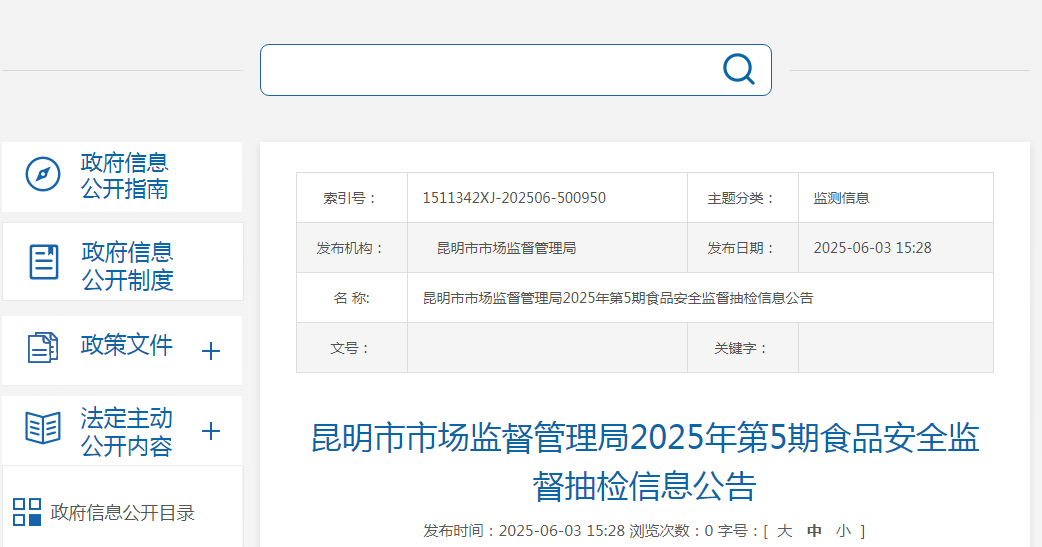Click the 名称 row title text
Viewport: 1042px width, 547px height.
click(x=618, y=298)
